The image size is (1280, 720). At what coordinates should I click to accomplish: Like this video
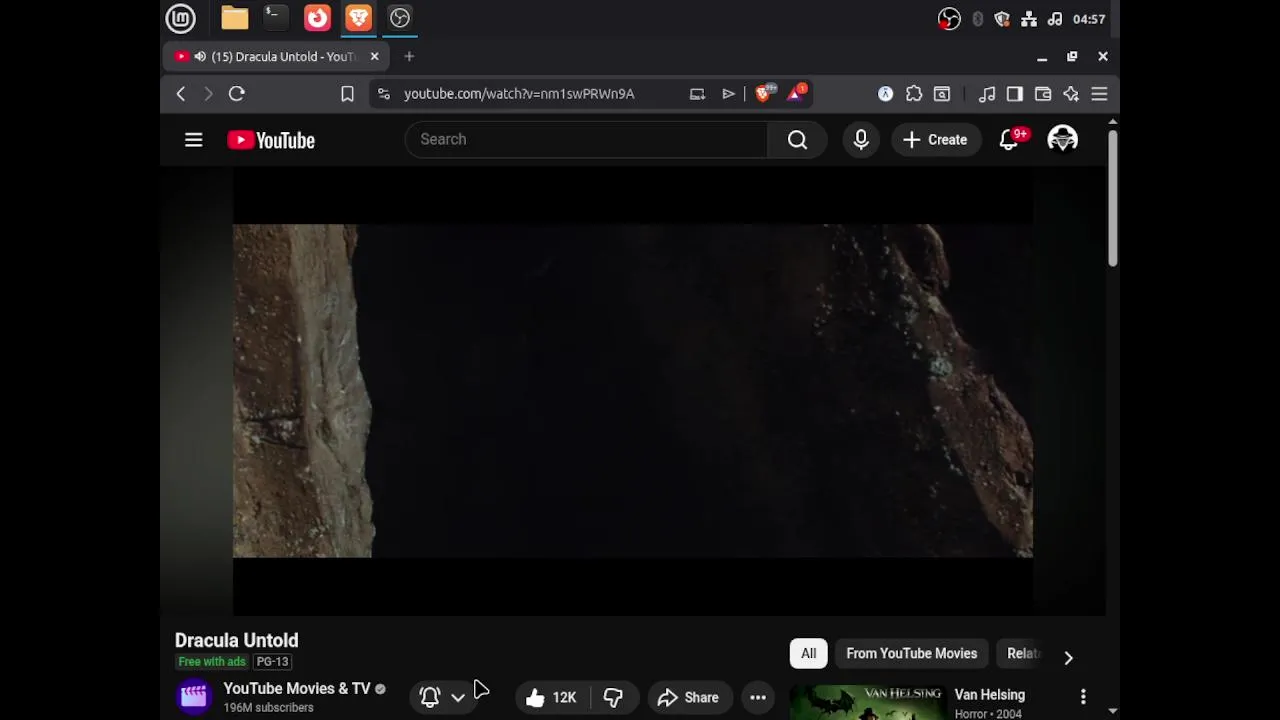[551, 697]
